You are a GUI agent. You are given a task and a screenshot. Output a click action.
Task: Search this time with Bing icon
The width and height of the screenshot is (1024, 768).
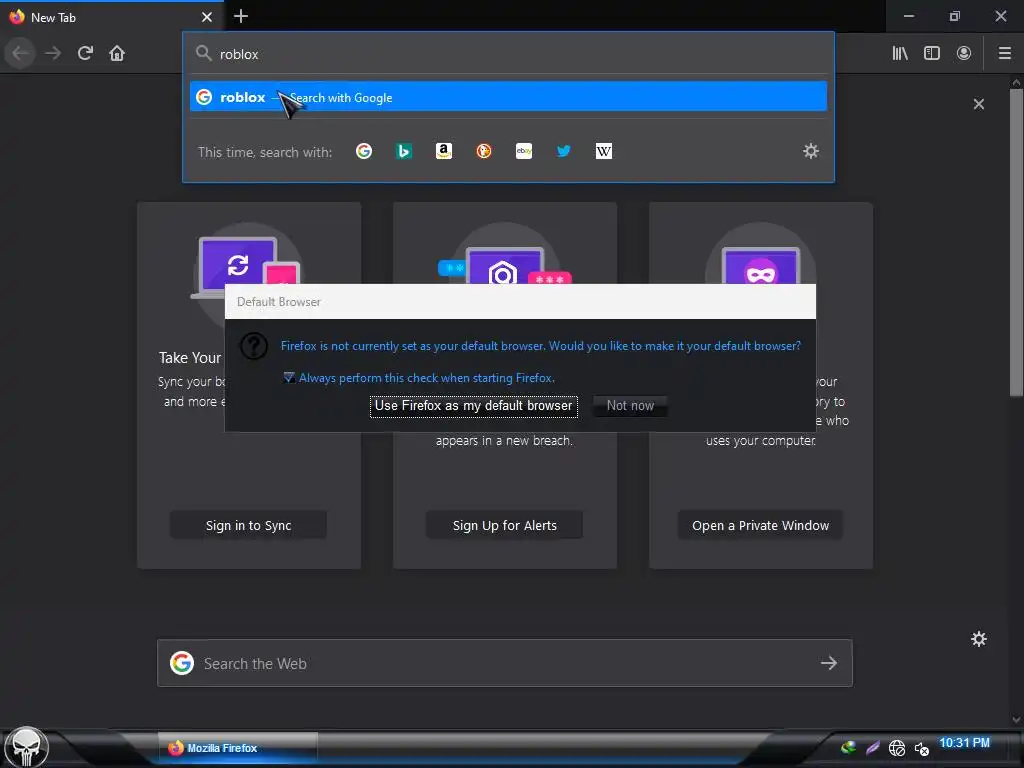[404, 152]
